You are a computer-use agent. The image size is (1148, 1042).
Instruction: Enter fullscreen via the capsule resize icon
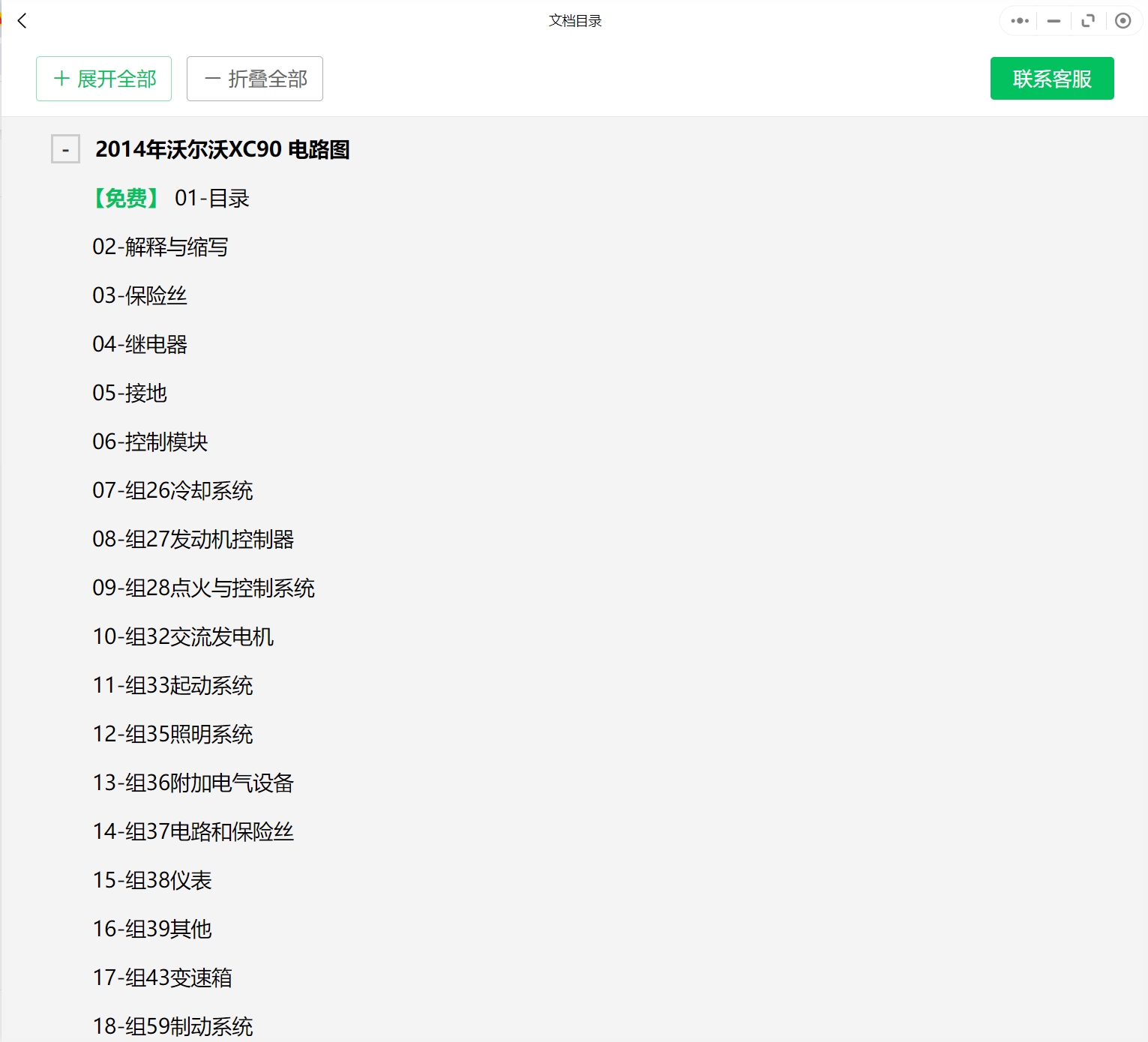pyautogui.click(x=1088, y=20)
